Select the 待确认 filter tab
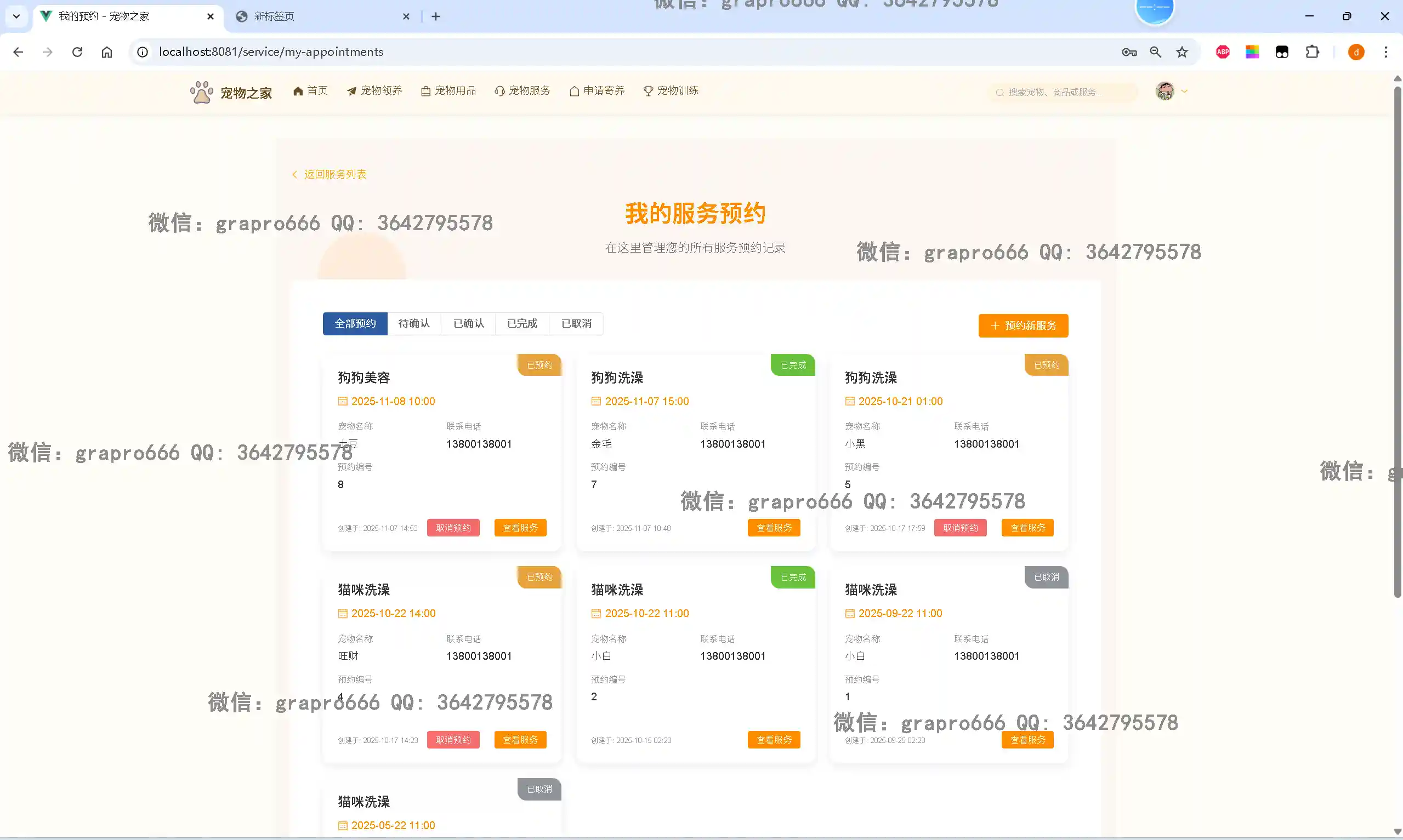This screenshot has width=1403, height=840. pyautogui.click(x=414, y=324)
